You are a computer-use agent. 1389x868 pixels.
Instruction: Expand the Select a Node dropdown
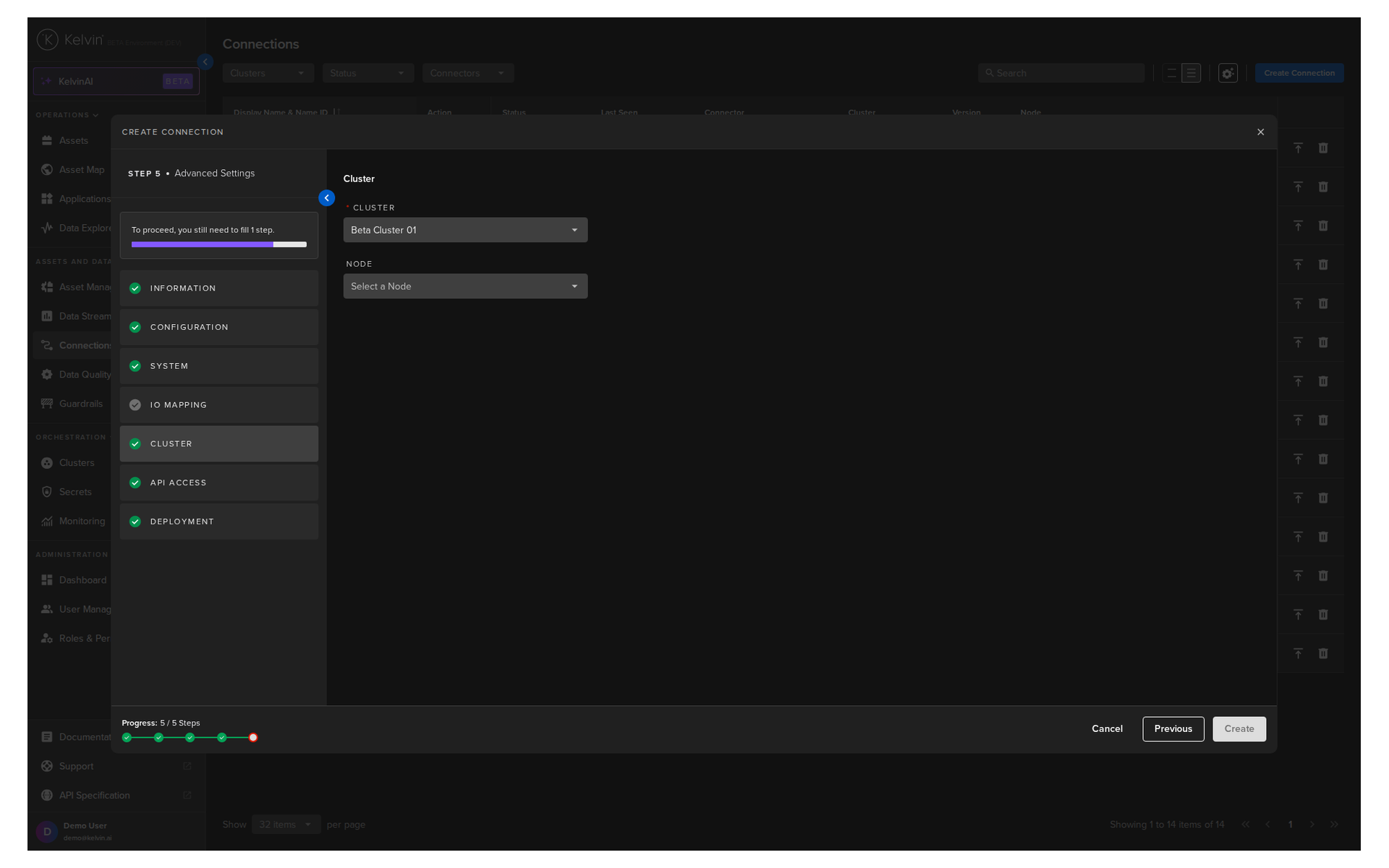point(465,286)
